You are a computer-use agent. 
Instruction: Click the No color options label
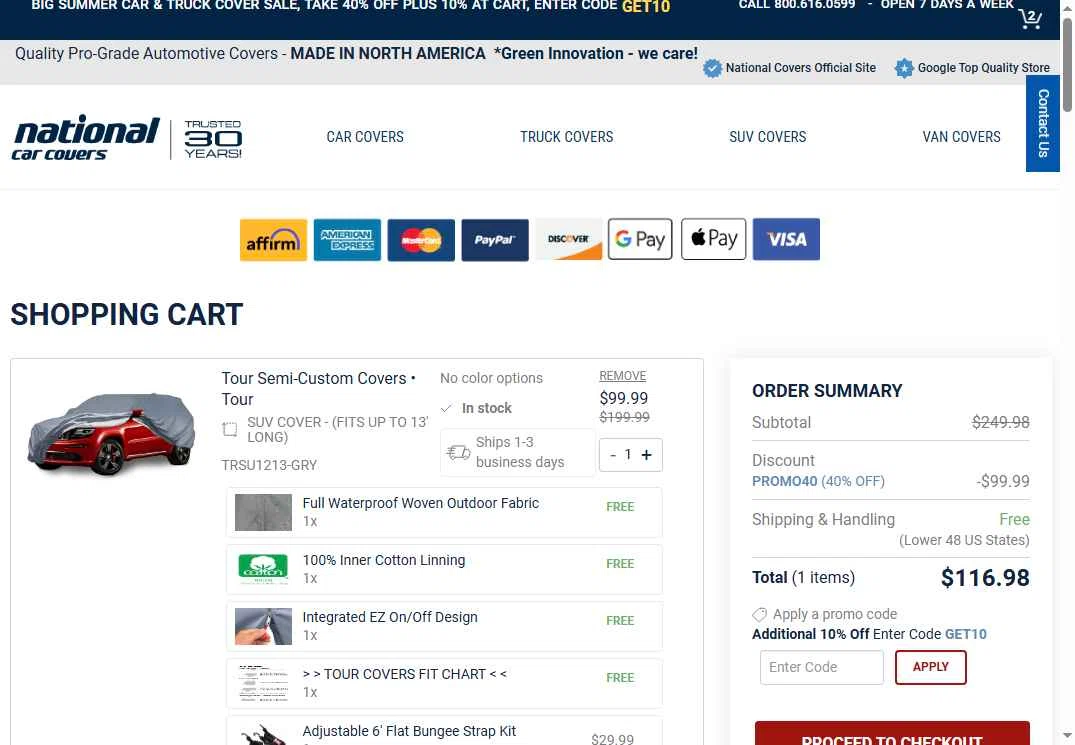[x=491, y=378]
